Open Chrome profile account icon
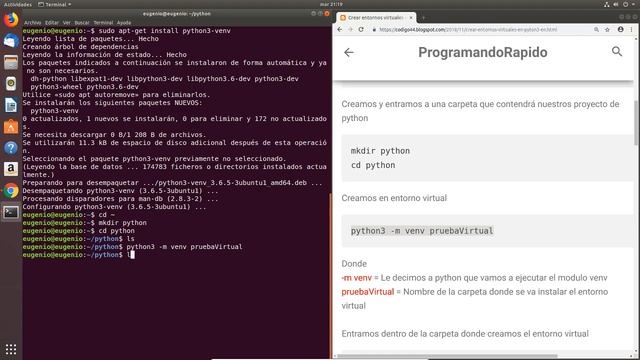 click(620, 30)
